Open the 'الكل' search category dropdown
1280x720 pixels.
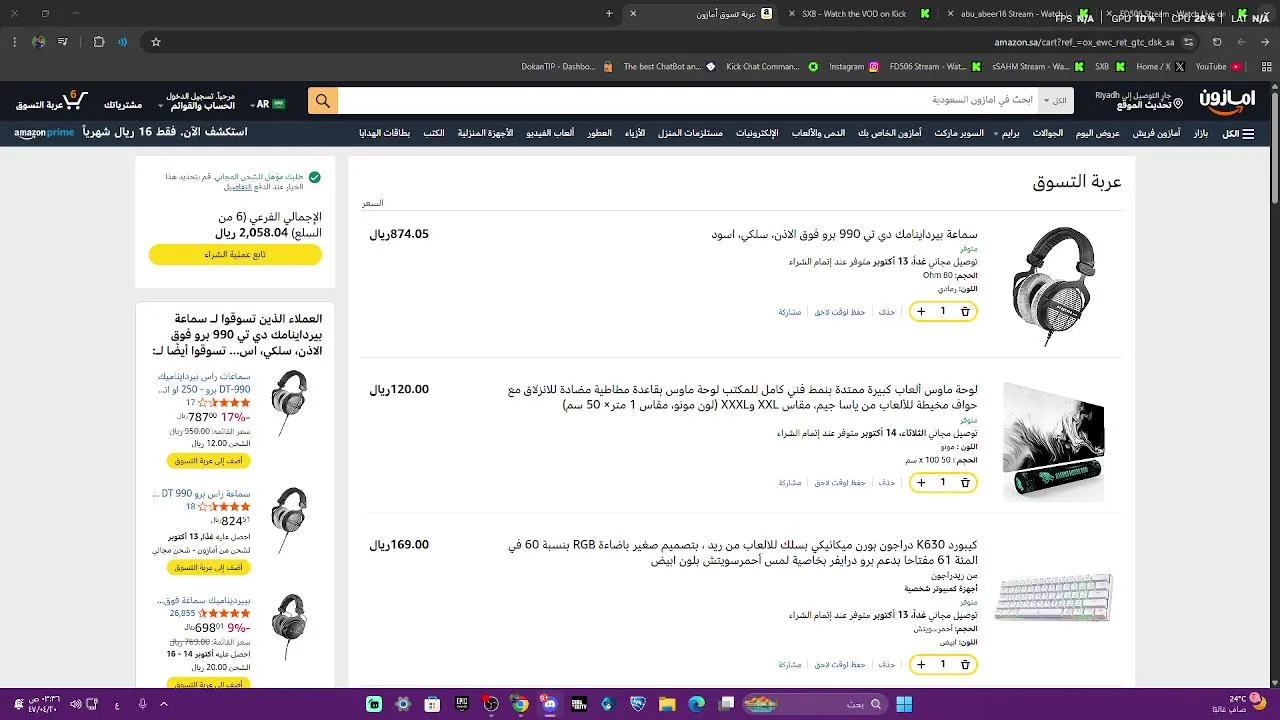(x=1054, y=101)
